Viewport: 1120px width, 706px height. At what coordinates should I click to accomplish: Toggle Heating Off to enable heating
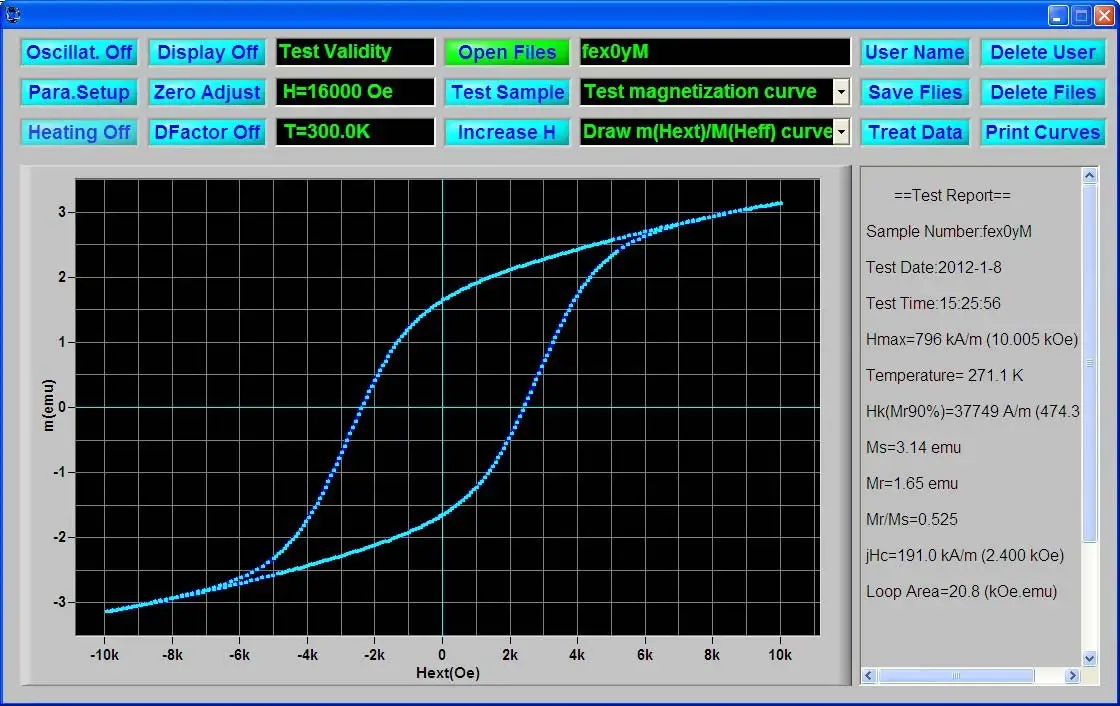(x=78, y=131)
